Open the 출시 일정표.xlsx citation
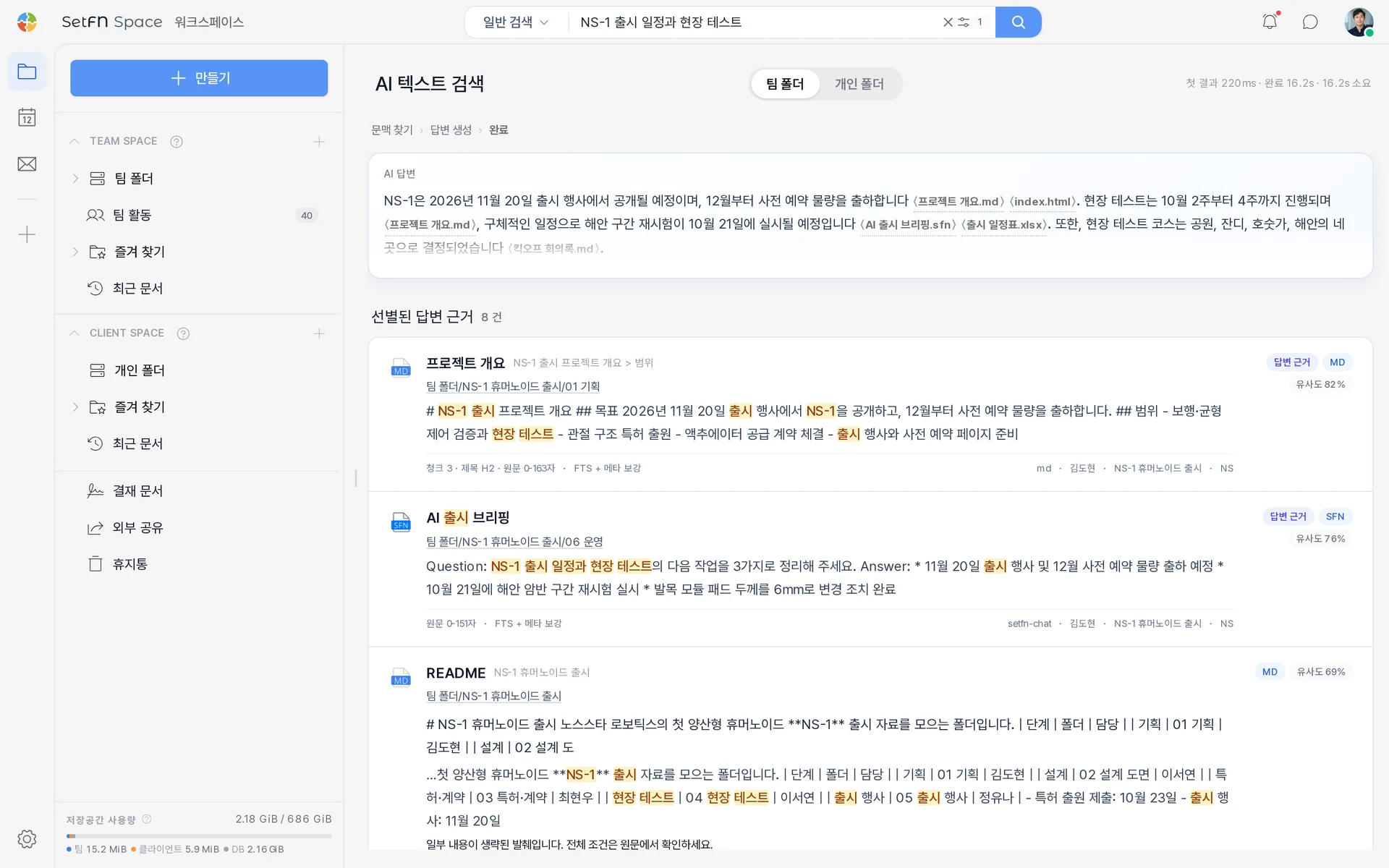Screen dimensions: 1389x868 [x=1004, y=224]
